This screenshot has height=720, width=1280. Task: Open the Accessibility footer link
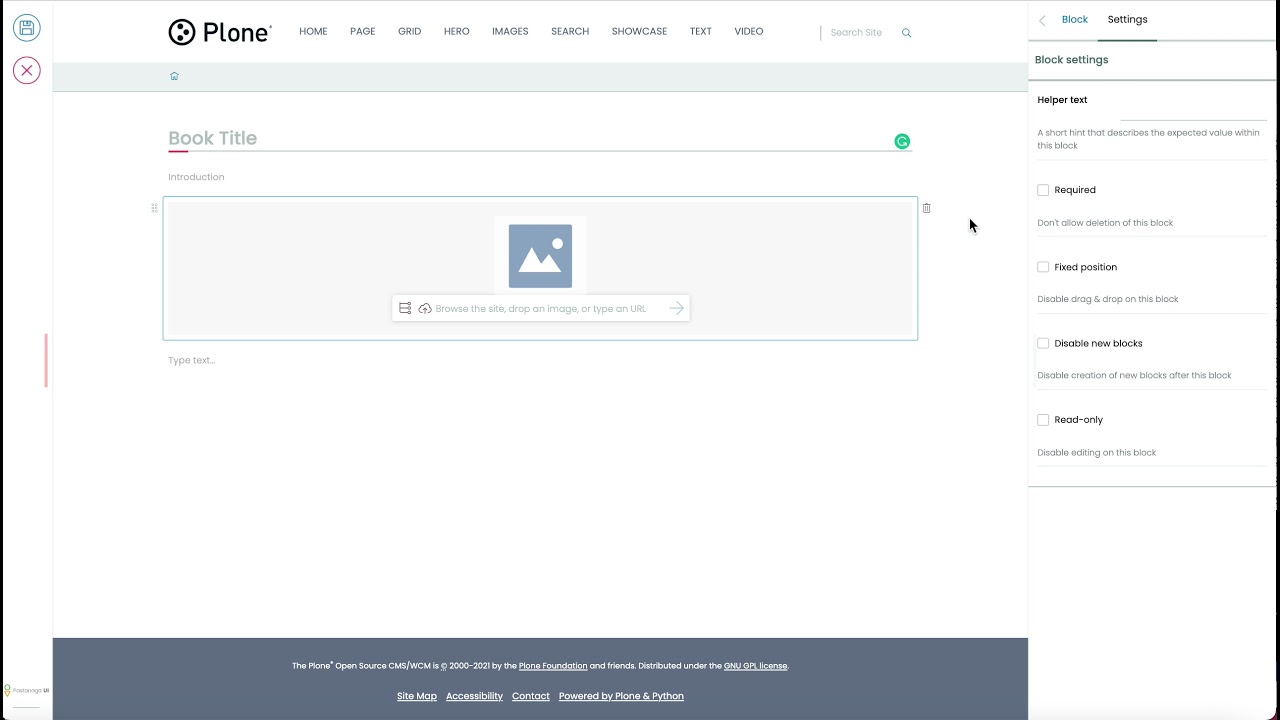[x=474, y=696]
